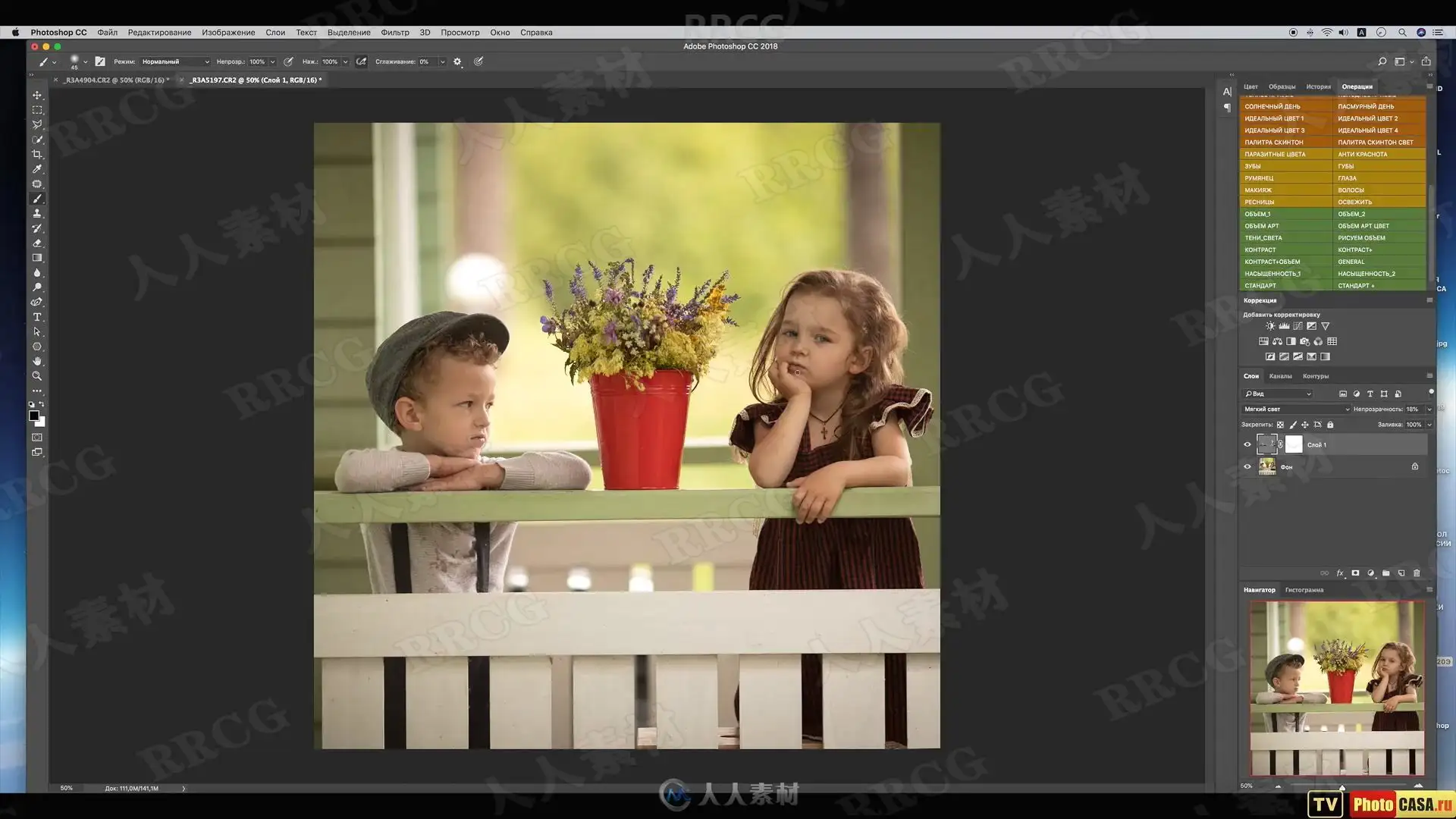The height and width of the screenshot is (819, 1456).
Task: Select the Zoom tool in toolbar
Action: [36, 376]
